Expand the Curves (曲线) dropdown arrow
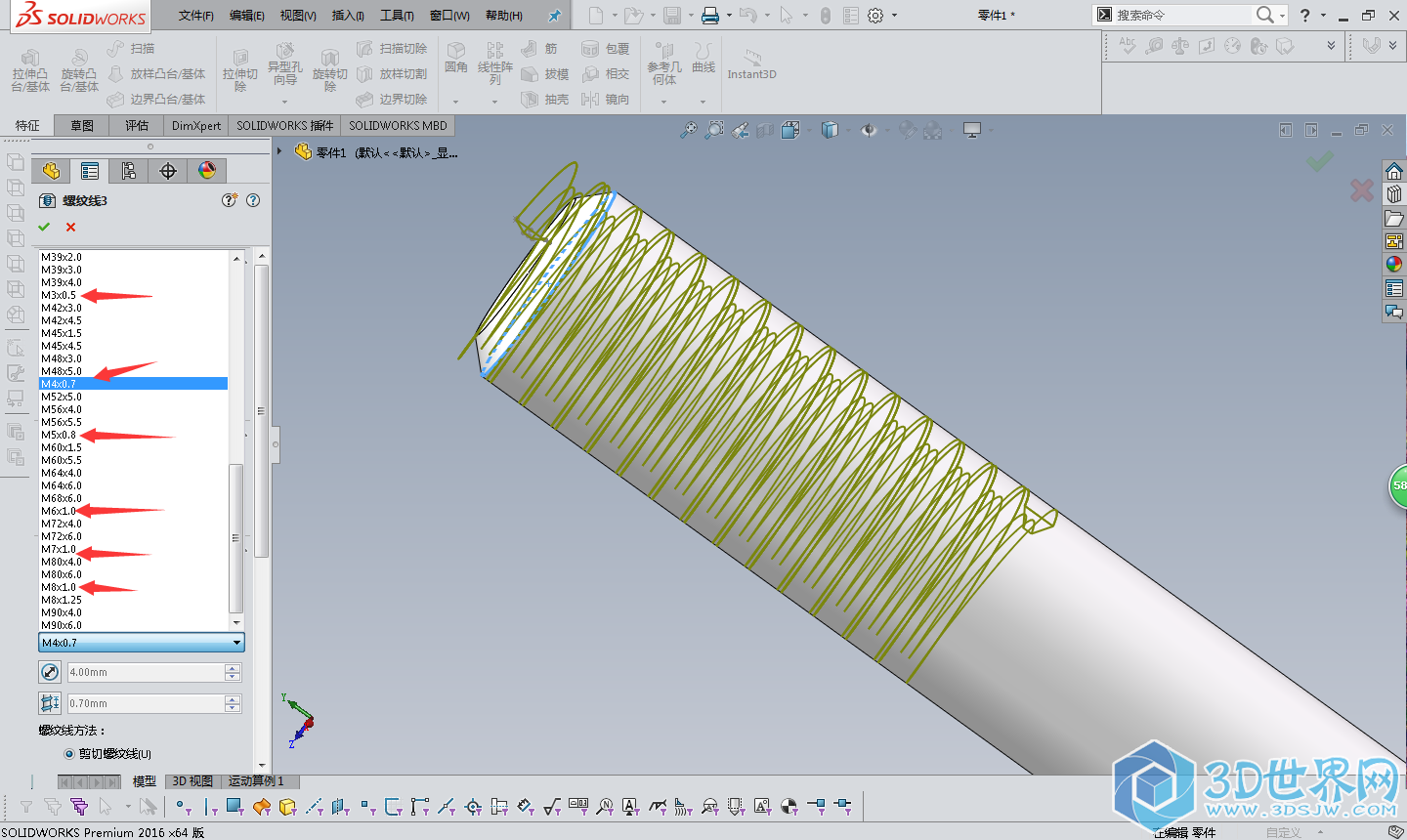Viewport: 1407px width, 840px height. coord(703,102)
